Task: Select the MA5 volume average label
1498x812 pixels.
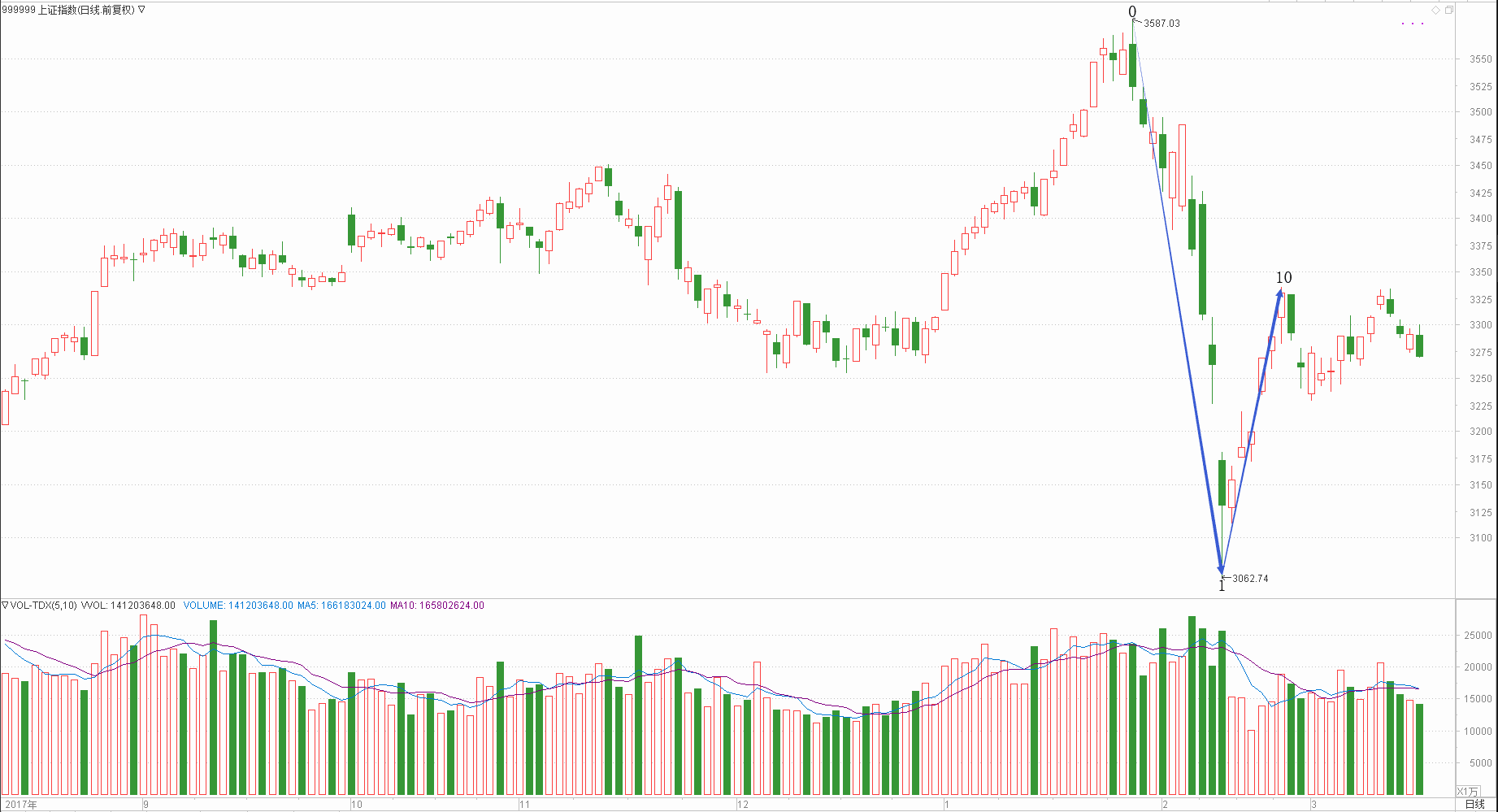Action: tap(341, 606)
